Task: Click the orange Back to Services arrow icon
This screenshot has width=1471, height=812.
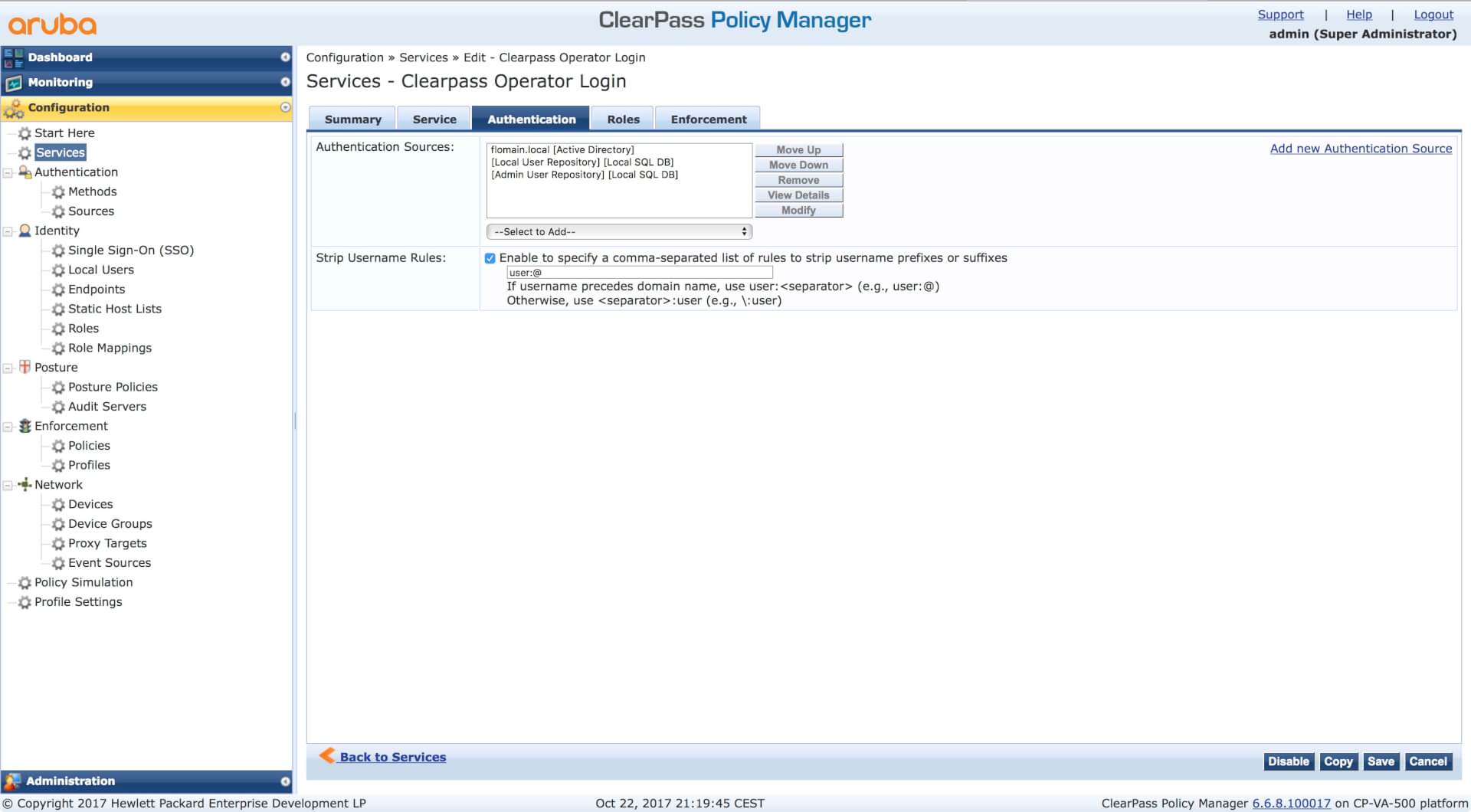Action: [x=327, y=755]
